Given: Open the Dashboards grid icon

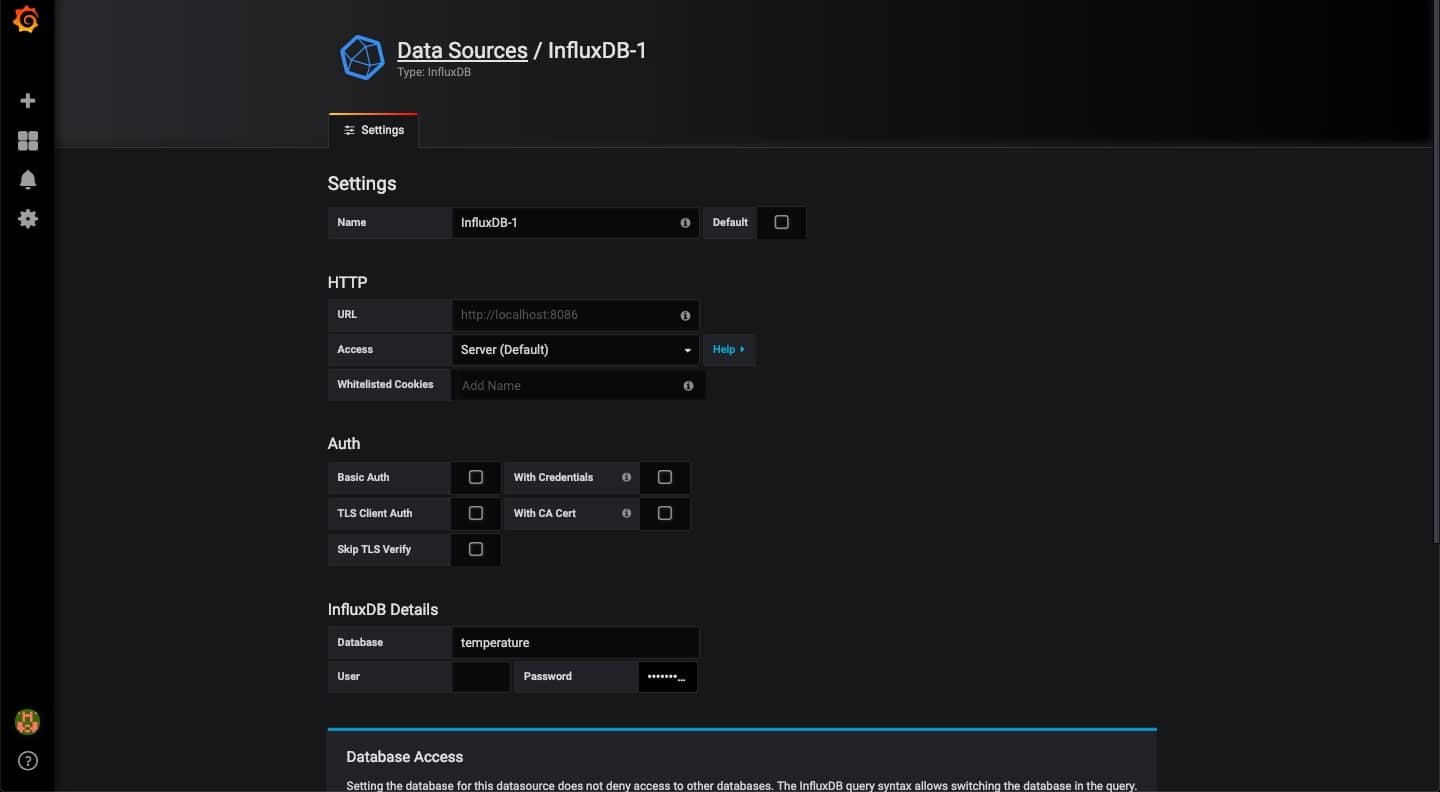Looking at the screenshot, I should (x=28, y=141).
